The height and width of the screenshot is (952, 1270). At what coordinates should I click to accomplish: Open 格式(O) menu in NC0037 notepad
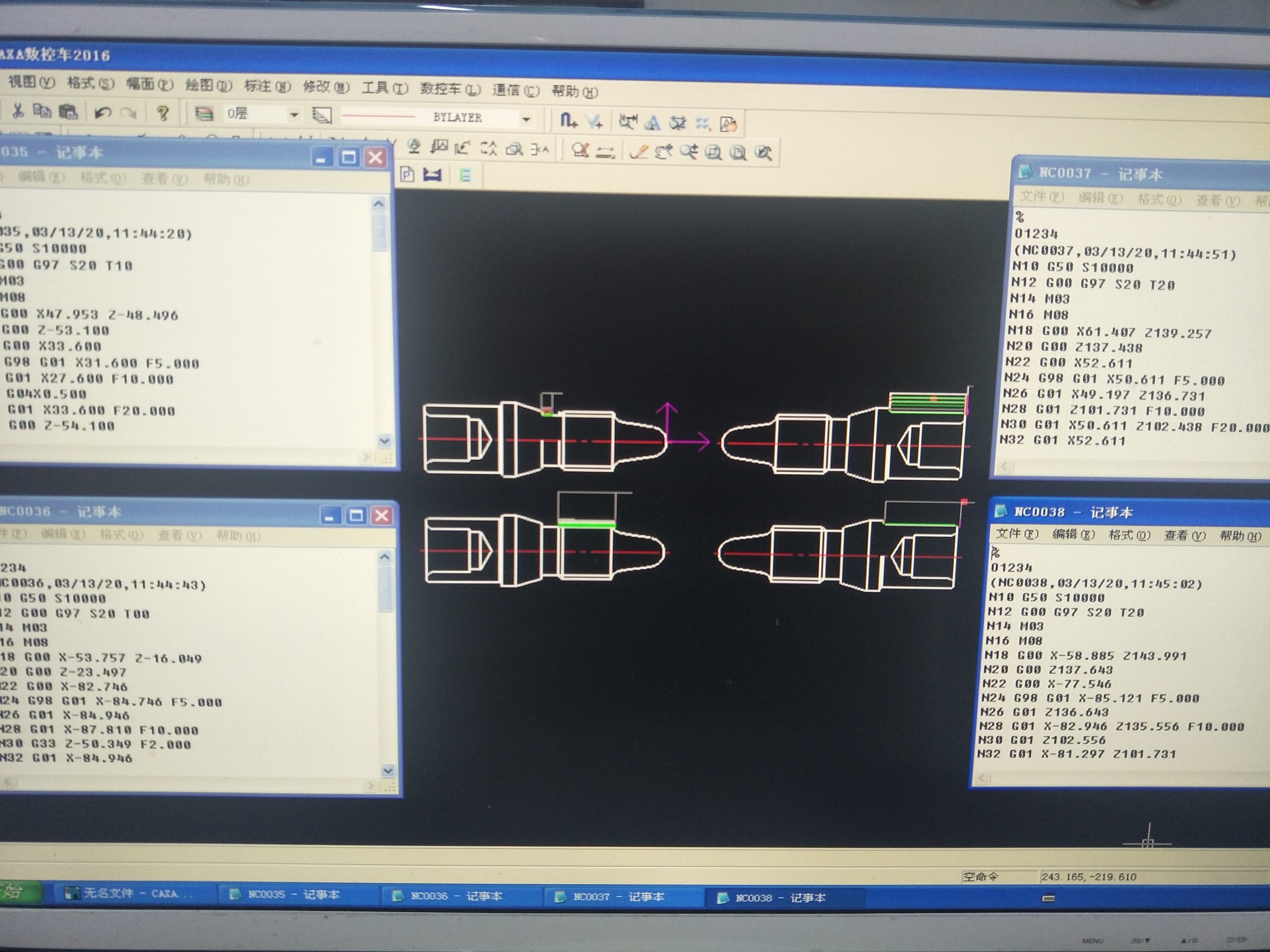(x=1159, y=200)
